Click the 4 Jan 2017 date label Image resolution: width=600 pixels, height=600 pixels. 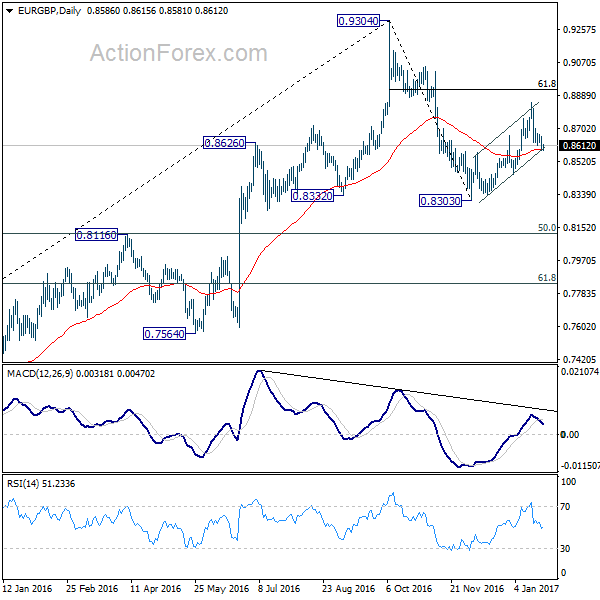tap(536, 588)
